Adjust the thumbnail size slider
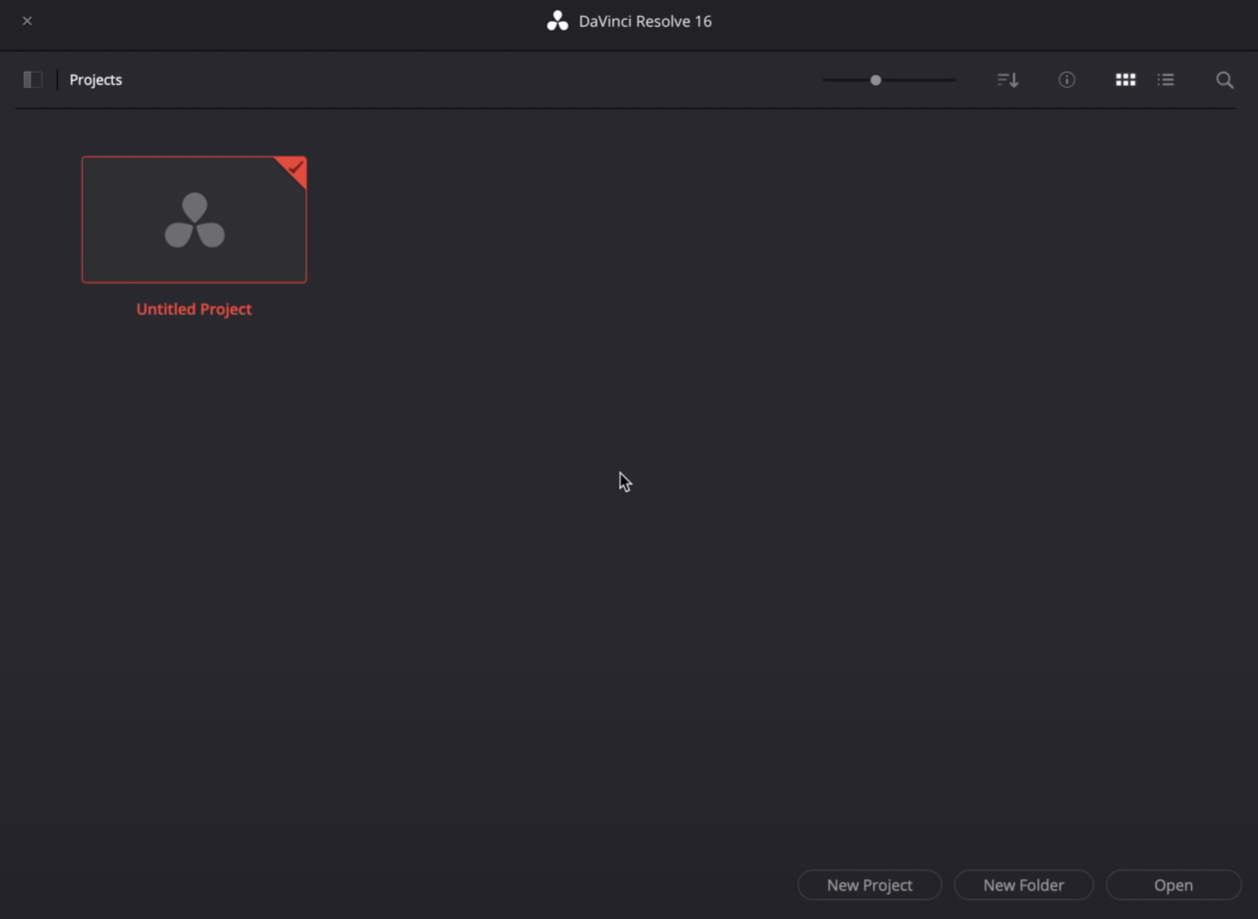The width and height of the screenshot is (1258, 919). (x=889, y=80)
